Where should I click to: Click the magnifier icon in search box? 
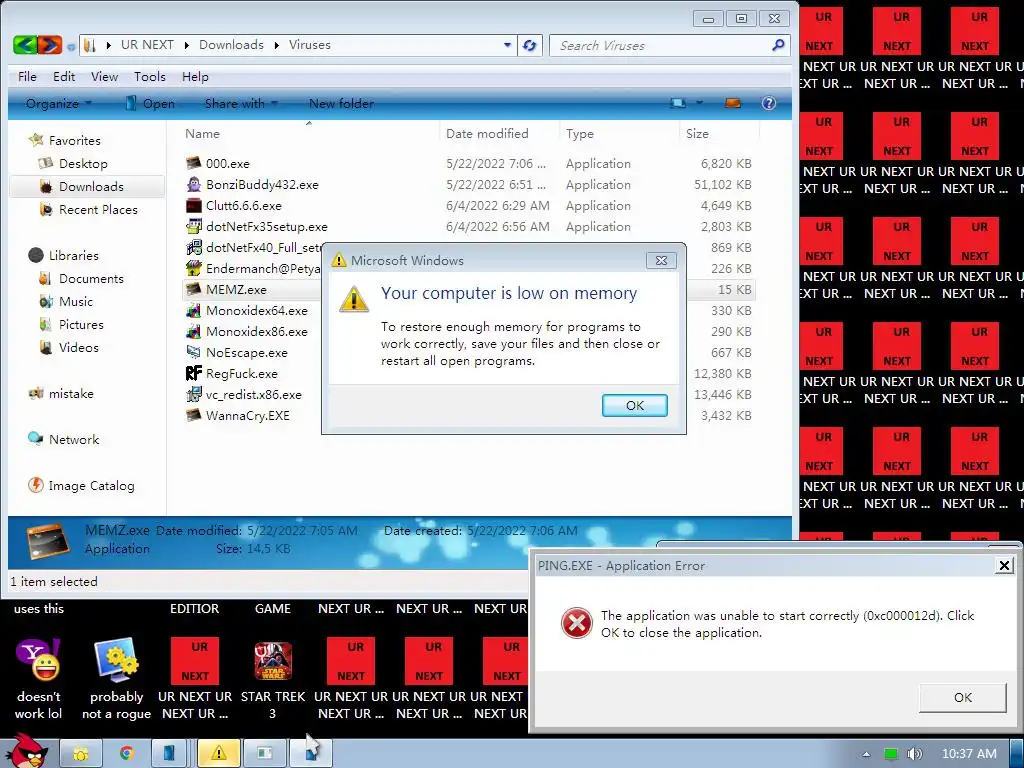[x=778, y=45]
